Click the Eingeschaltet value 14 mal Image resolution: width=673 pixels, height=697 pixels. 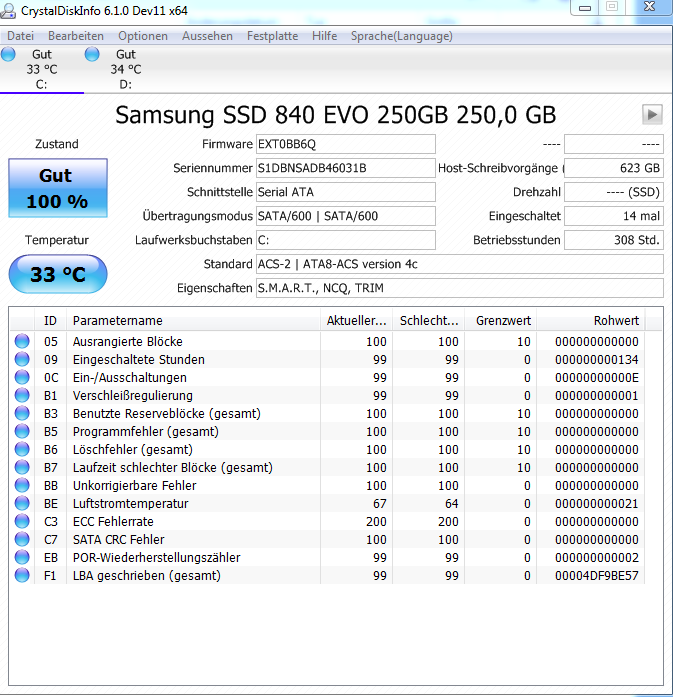pos(614,216)
